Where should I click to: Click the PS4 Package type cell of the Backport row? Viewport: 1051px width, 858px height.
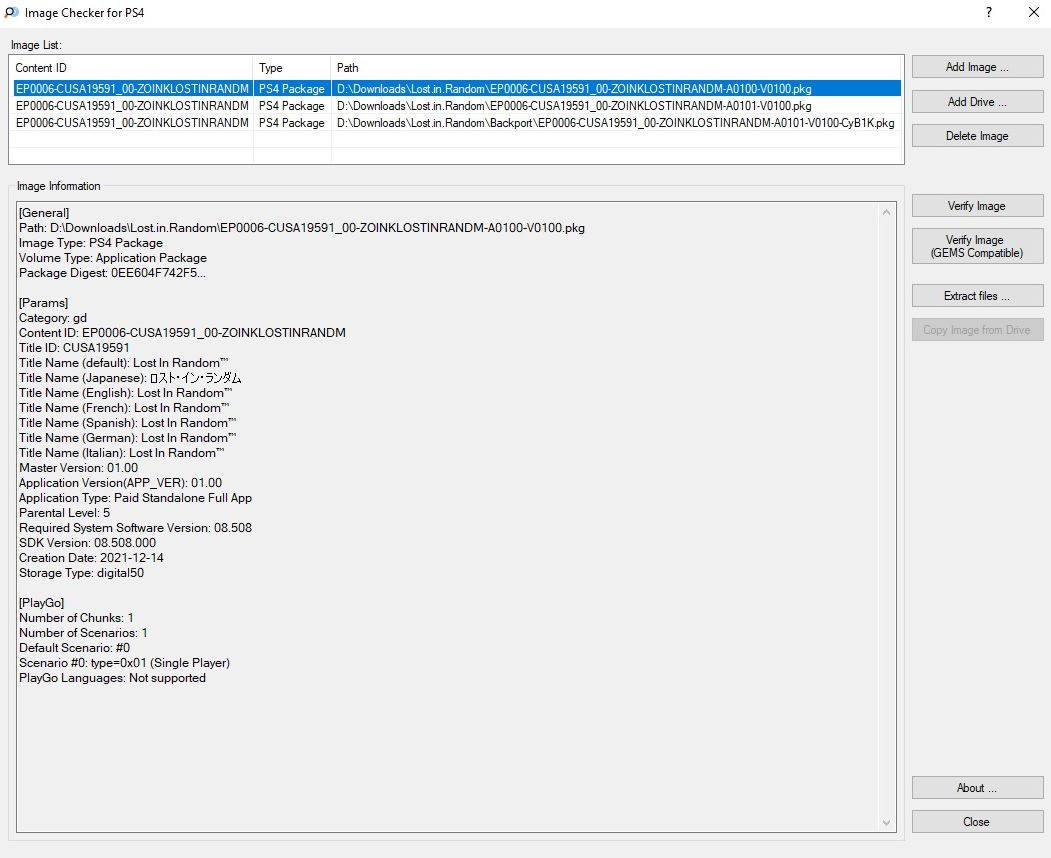(292, 123)
